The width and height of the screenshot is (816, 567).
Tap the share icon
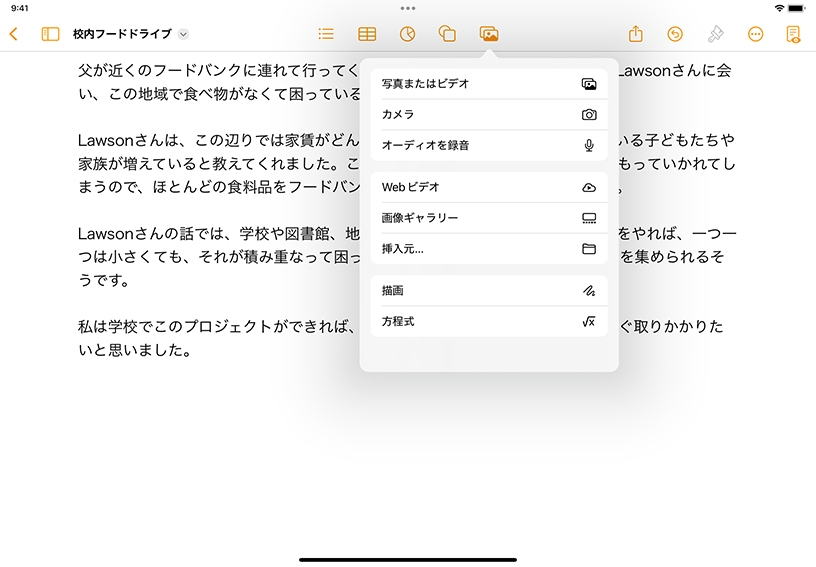click(636, 34)
